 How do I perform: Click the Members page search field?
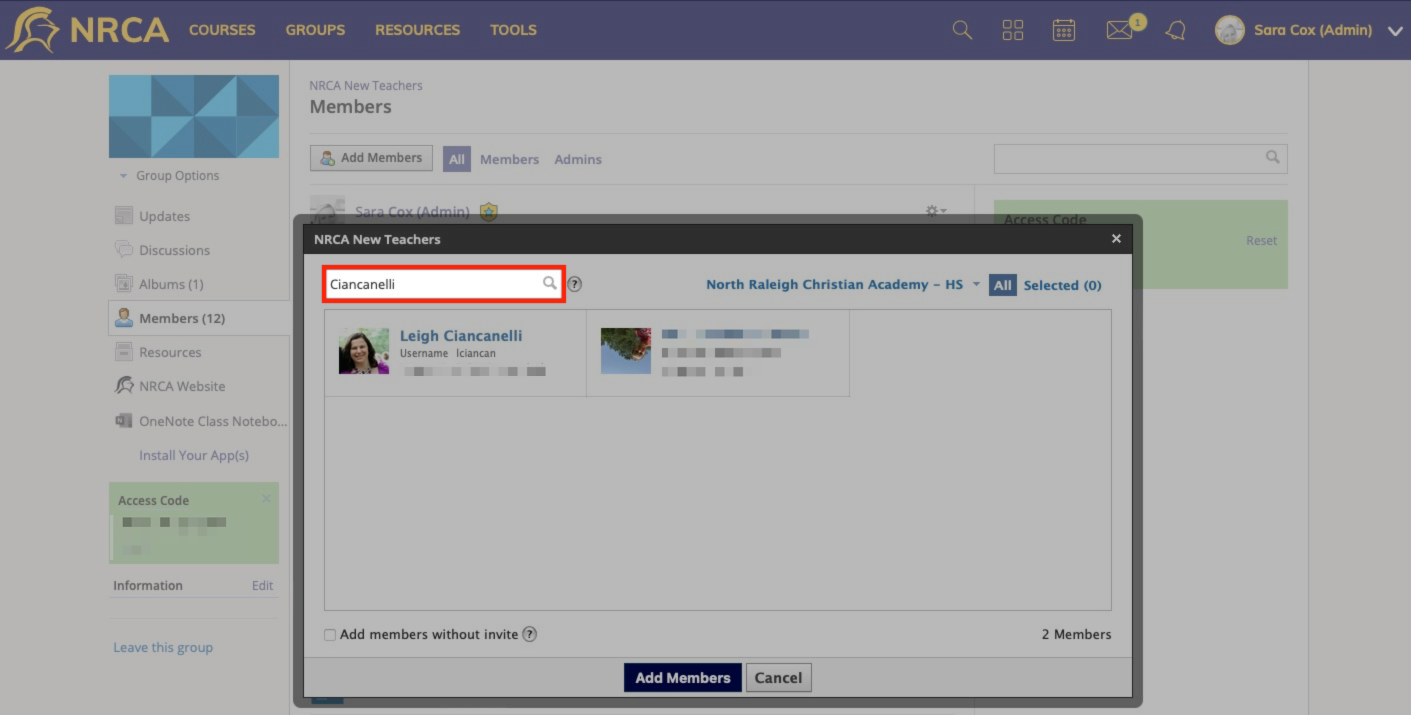pyautogui.click(x=1140, y=158)
